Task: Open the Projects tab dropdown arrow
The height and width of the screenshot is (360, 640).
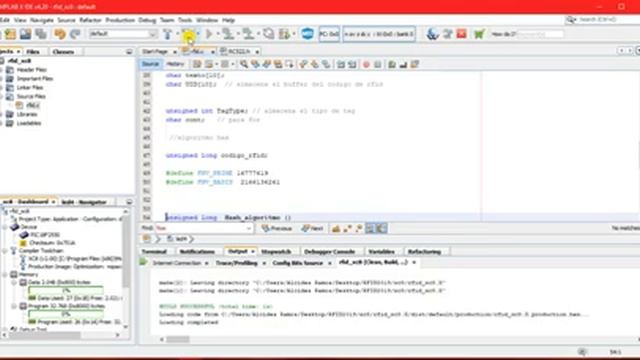Action: tap(19, 52)
